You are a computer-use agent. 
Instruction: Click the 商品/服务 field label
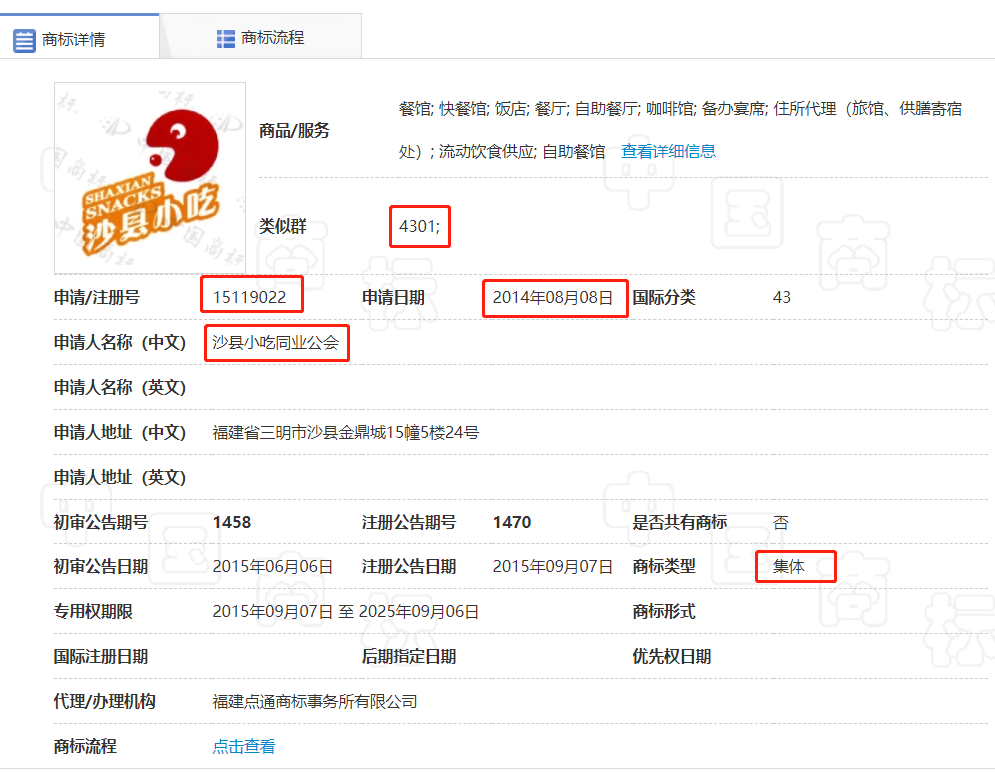294,131
